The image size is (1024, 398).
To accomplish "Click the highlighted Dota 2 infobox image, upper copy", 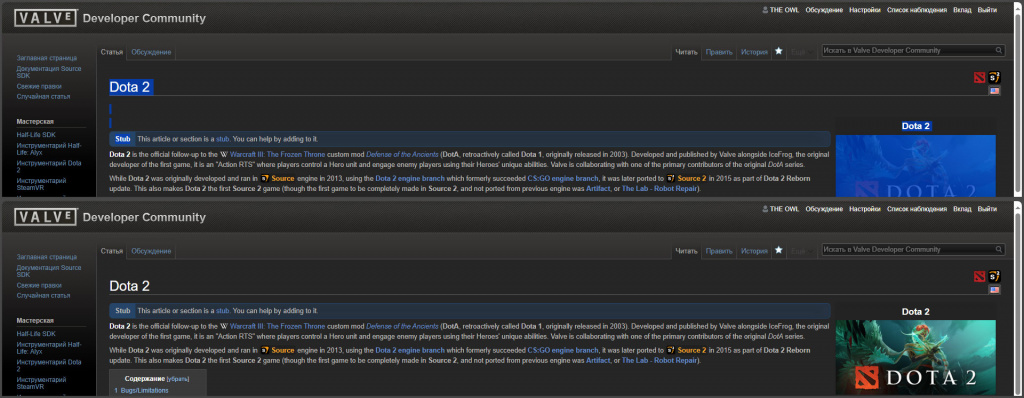I will pyautogui.click(x=916, y=166).
